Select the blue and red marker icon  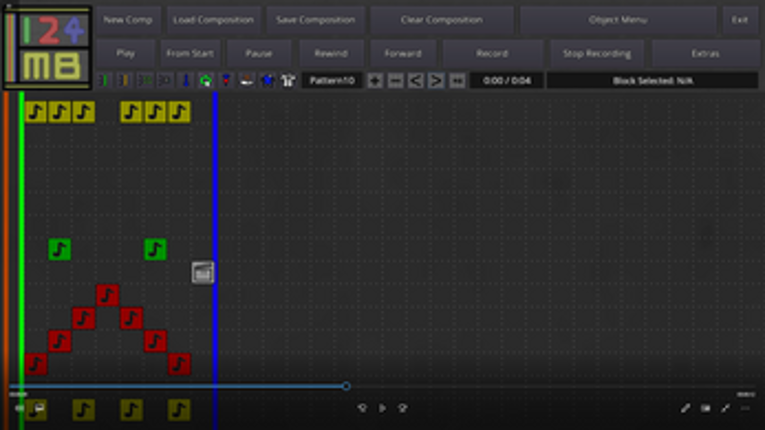click(x=226, y=81)
